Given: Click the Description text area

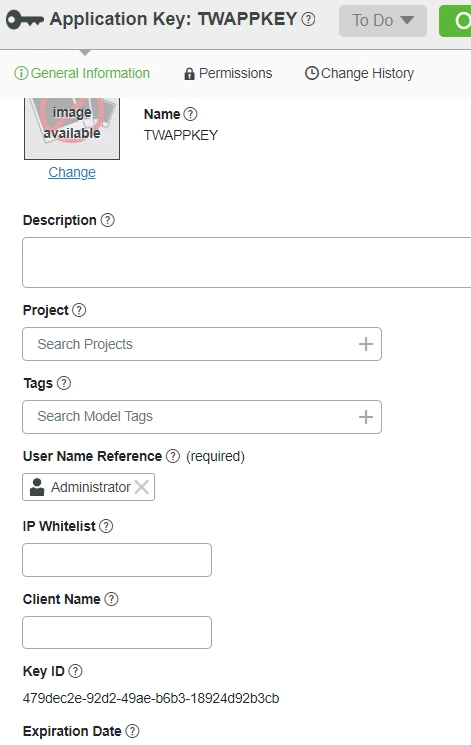Looking at the screenshot, I should point(247,262).
